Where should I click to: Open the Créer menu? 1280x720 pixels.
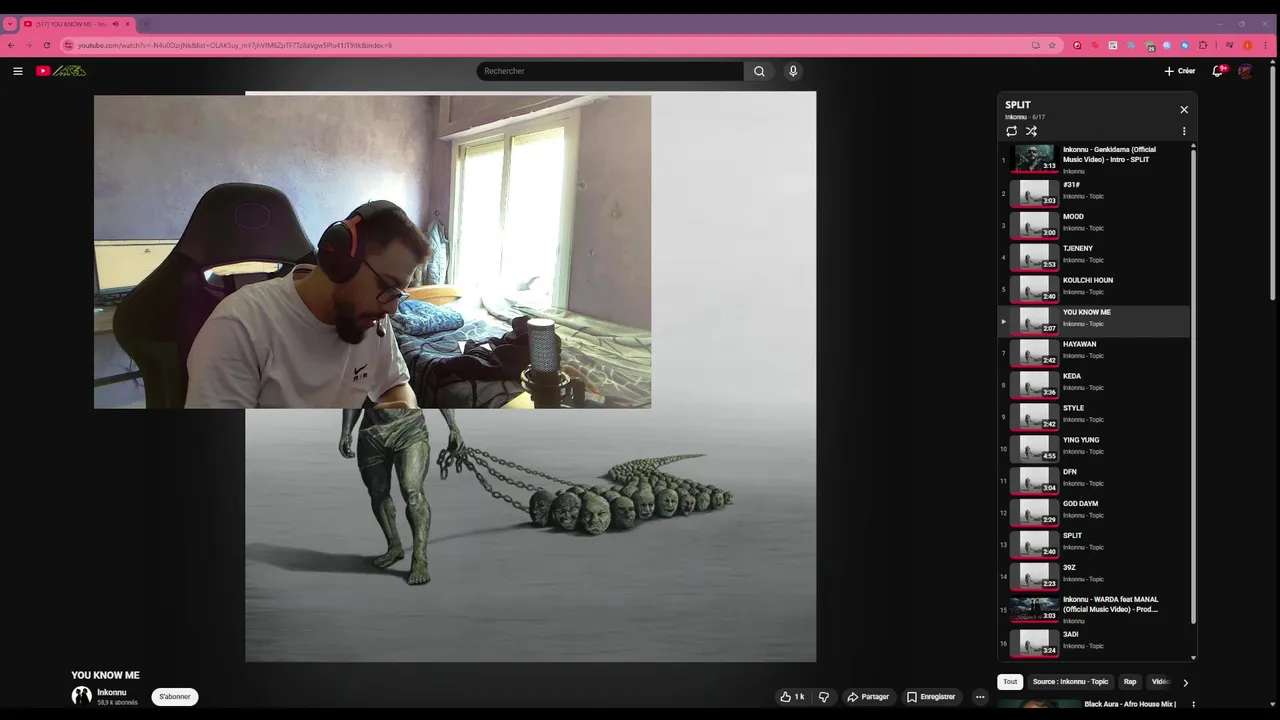pyautogui.click(x=1180, y=71)
